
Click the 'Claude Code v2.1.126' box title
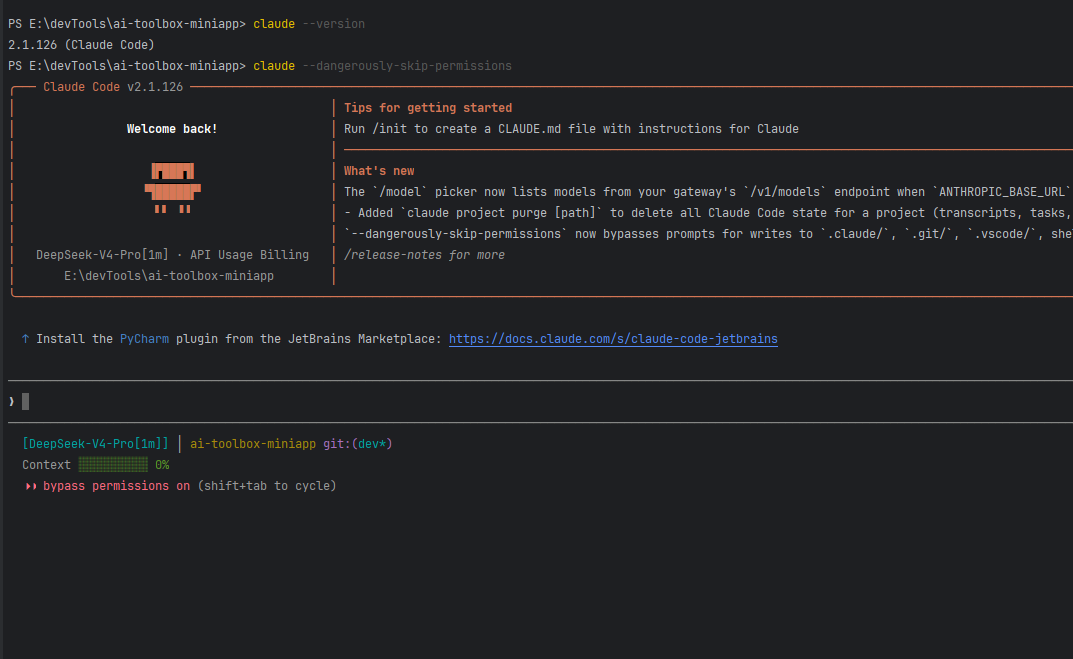coord(113,87)
